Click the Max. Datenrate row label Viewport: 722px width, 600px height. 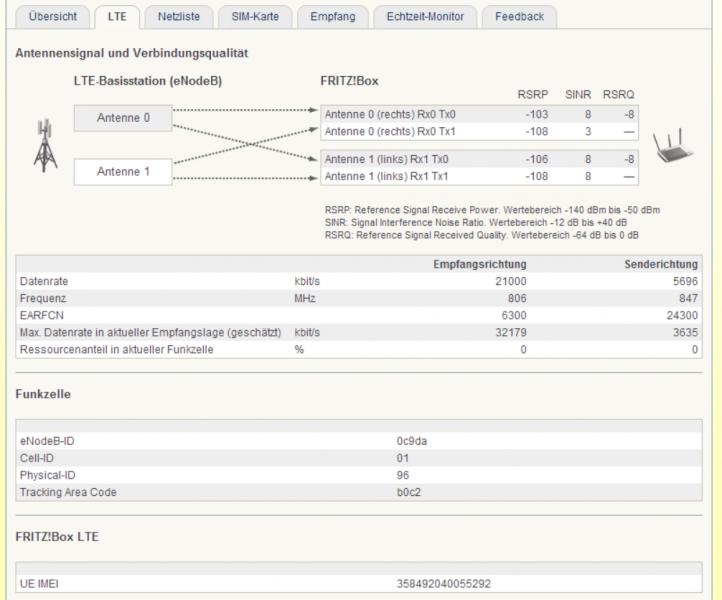[150, 332]
